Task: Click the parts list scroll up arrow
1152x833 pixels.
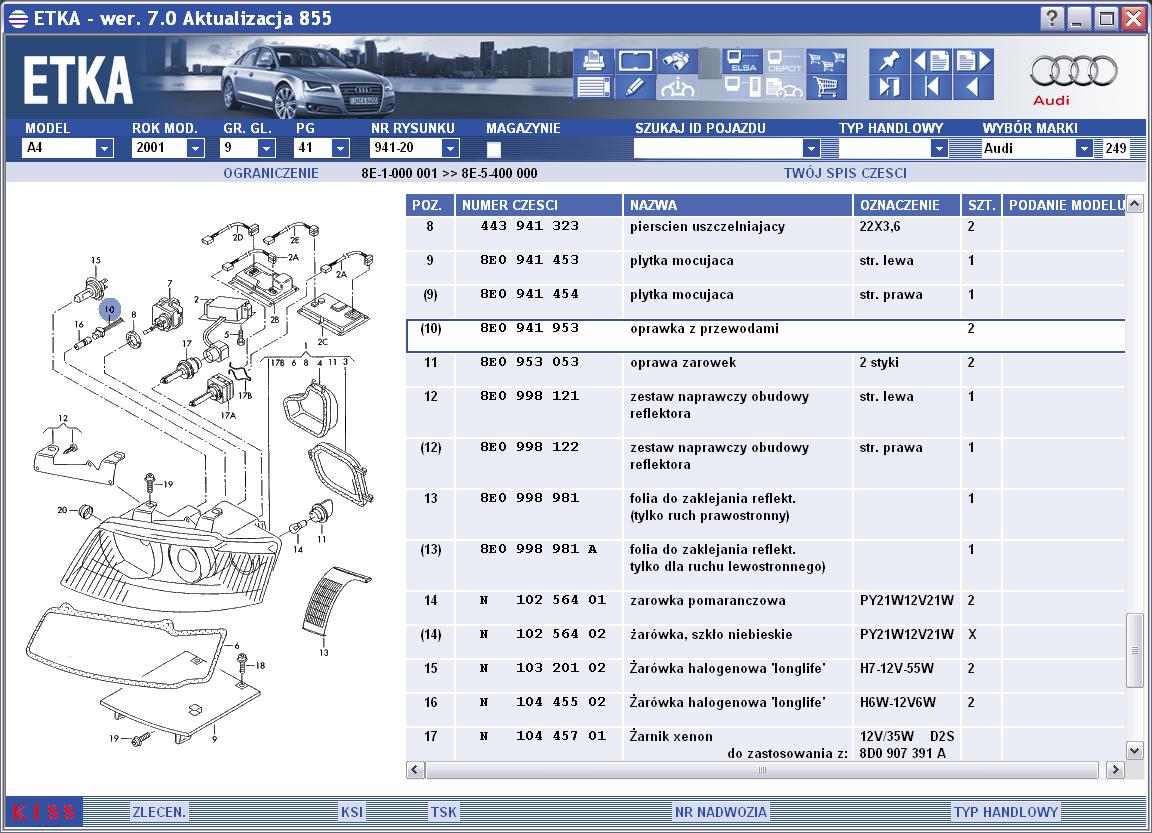Action: 1134,203
